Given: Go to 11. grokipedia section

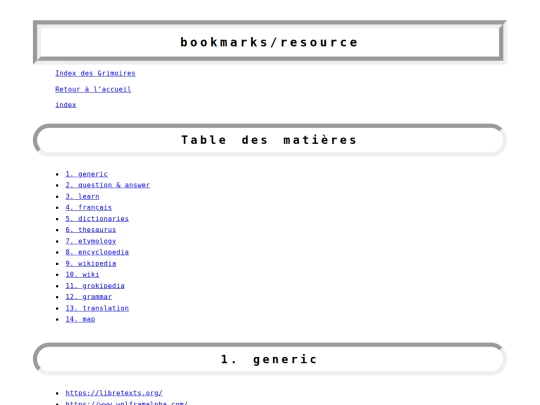Looking at the screenshot, I should point(95,285).
